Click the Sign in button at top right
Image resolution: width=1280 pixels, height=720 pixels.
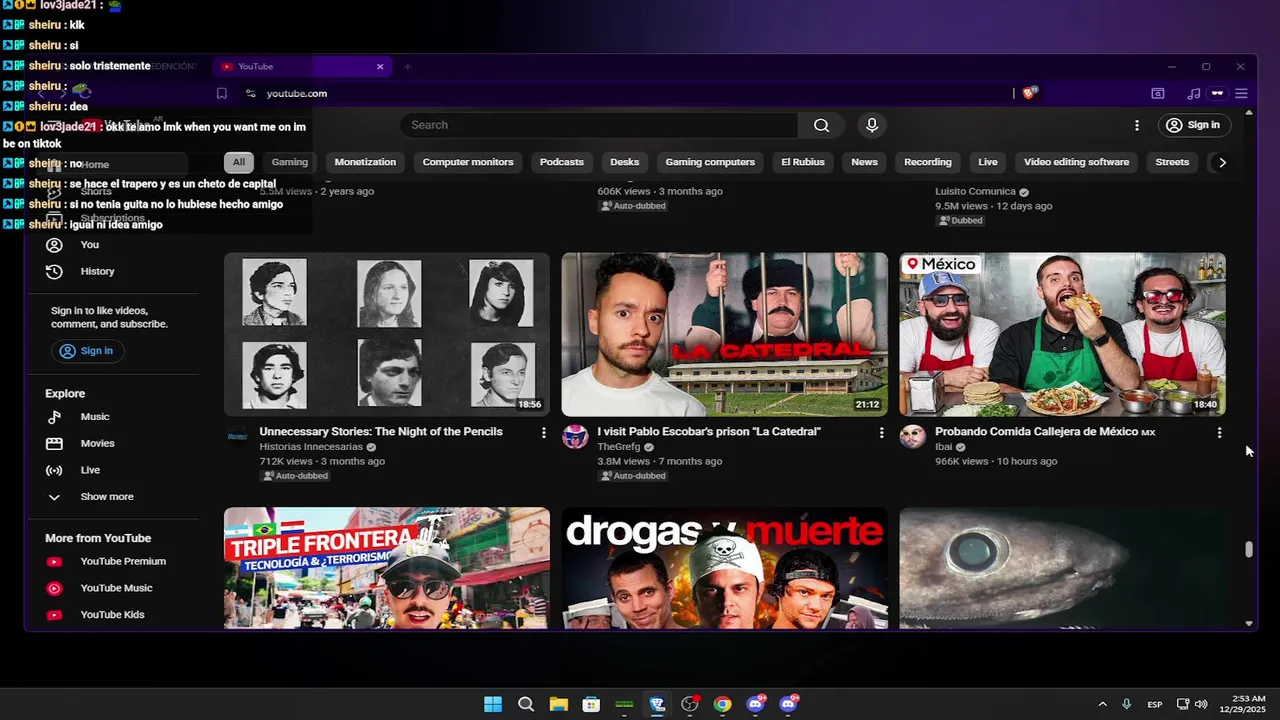pyautogui.click(x=1193, y=125)
